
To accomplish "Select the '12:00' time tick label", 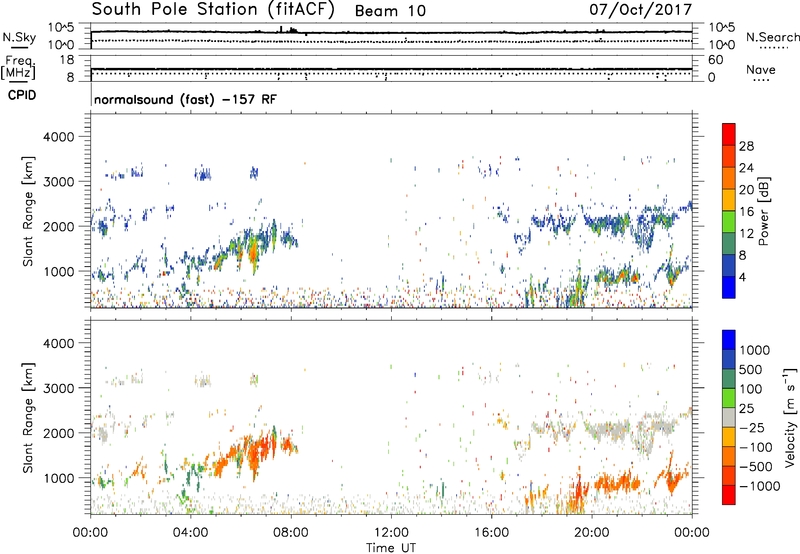I will click(391, 533).
